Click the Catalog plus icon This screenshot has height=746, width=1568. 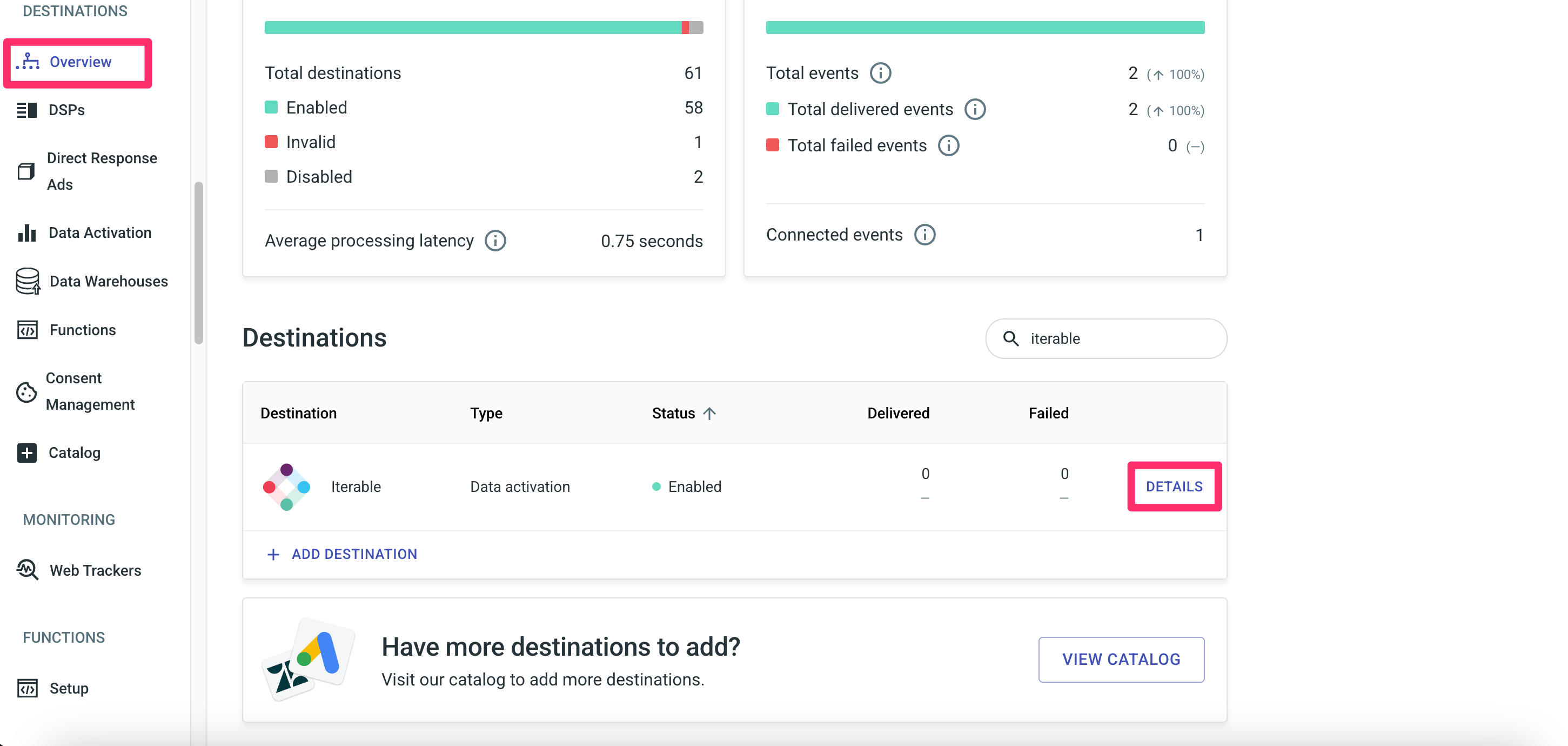point(28,452)
